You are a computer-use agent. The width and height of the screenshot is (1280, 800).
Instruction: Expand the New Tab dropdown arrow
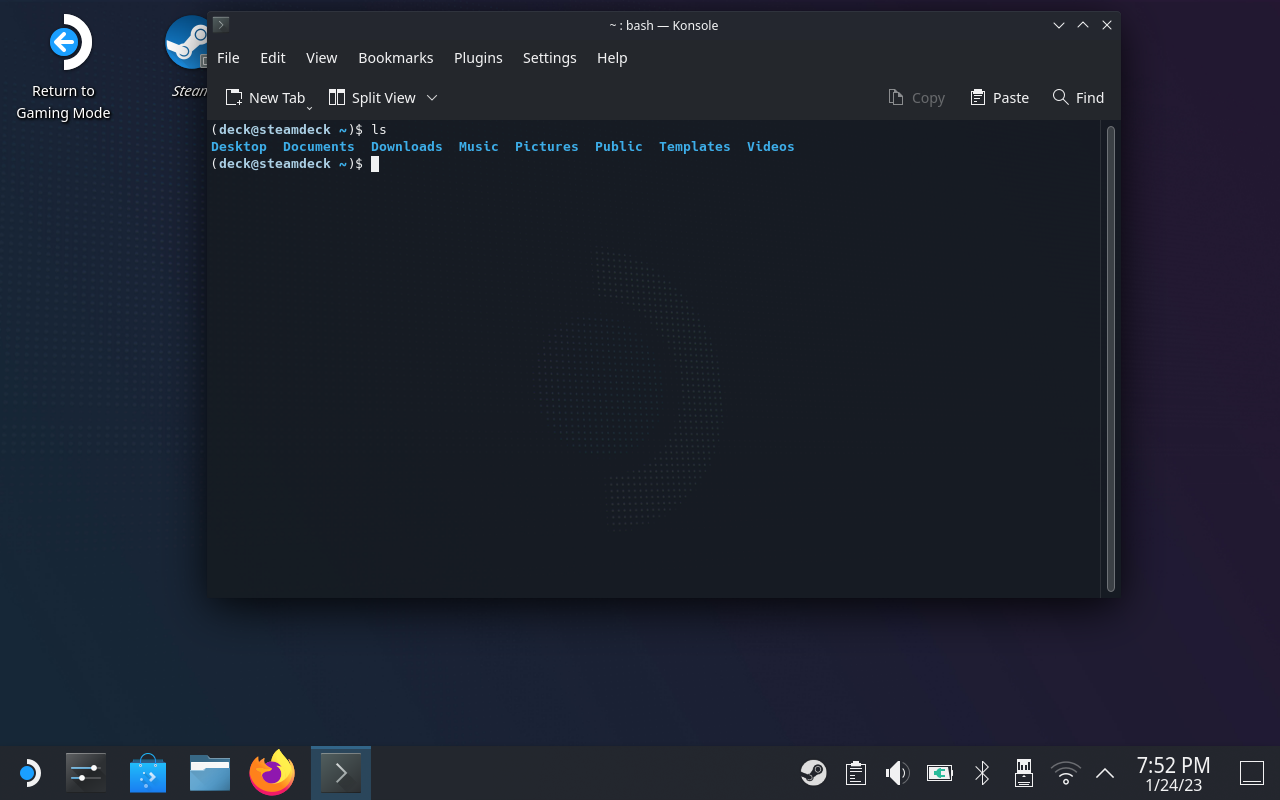(x=310, y=106)
